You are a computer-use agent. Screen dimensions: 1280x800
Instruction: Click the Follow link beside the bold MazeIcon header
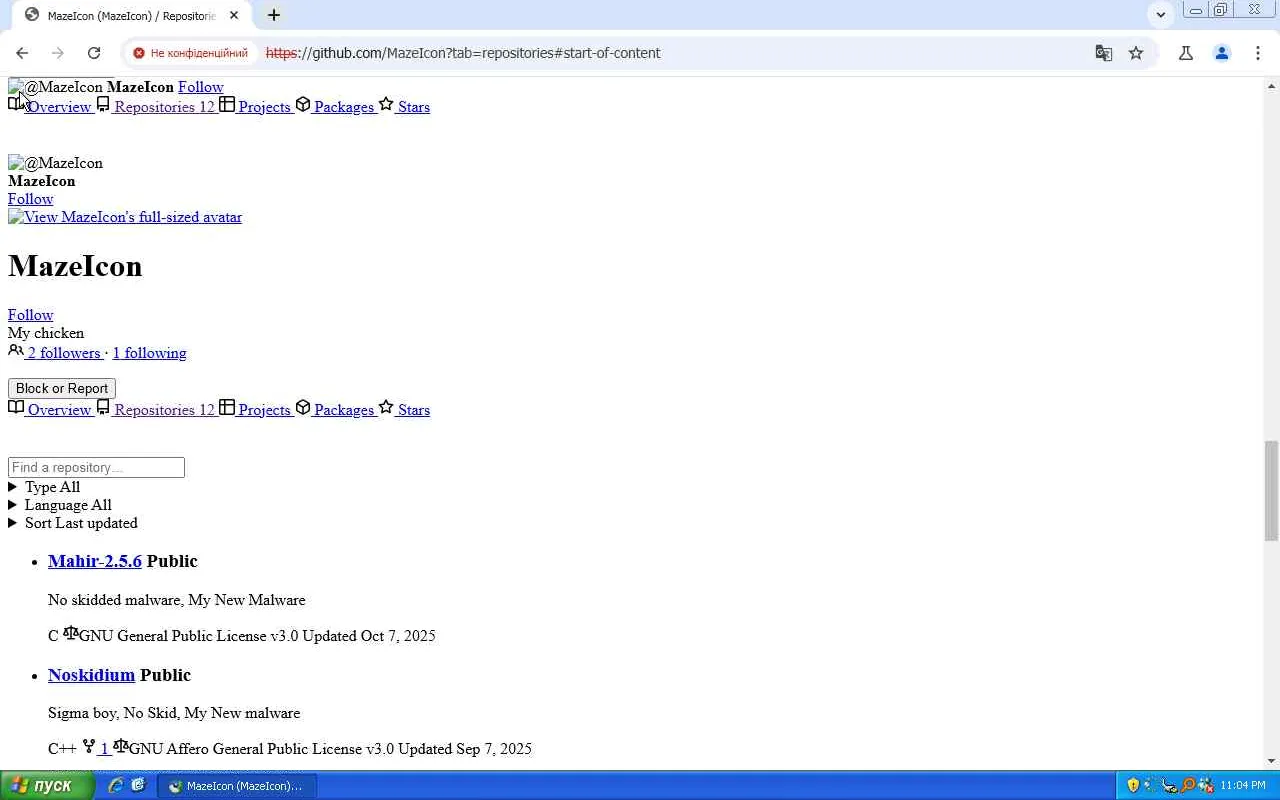pos(201,87)
